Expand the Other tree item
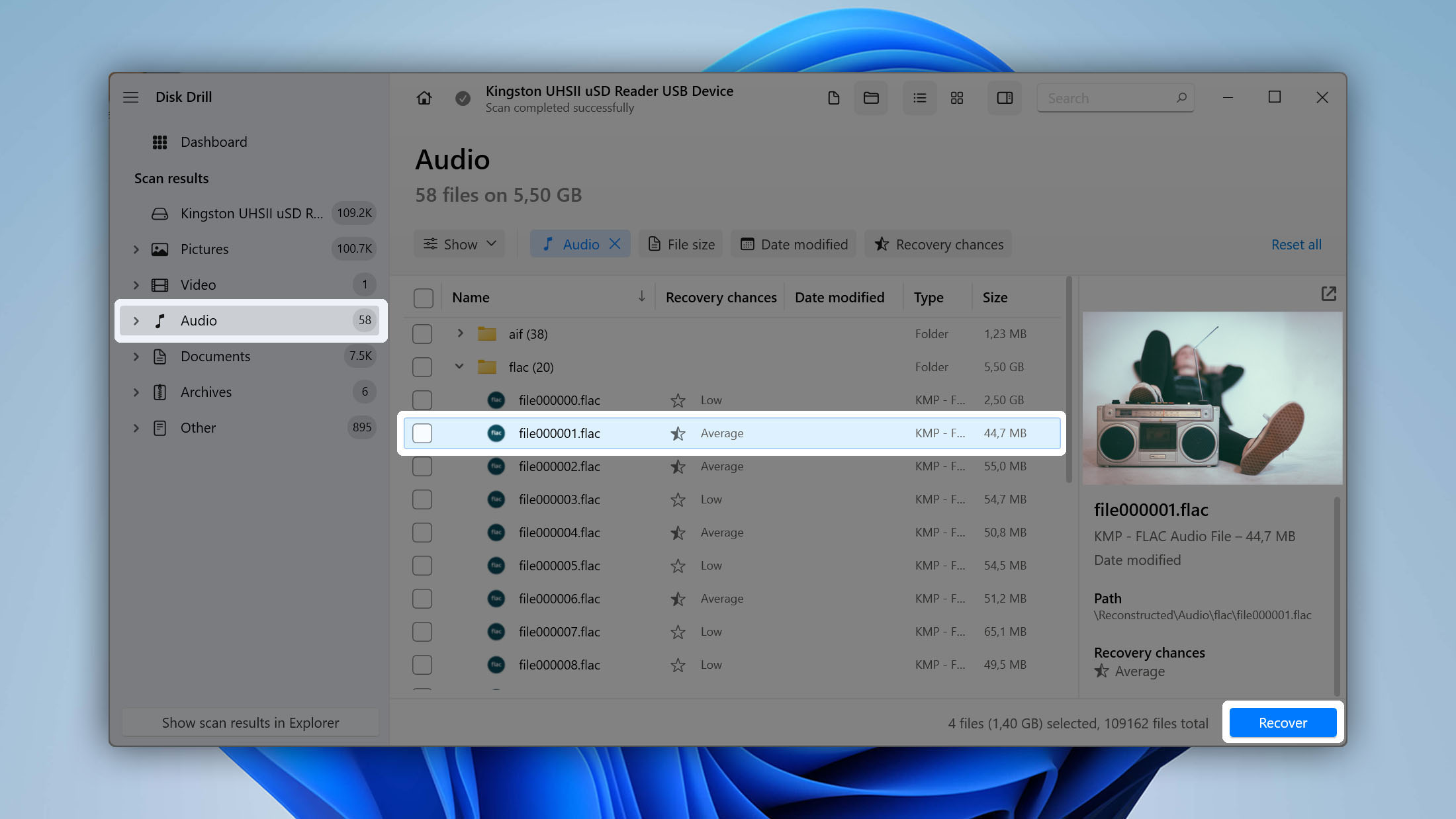The image size is (1456, 819). [x=136, y=428]
